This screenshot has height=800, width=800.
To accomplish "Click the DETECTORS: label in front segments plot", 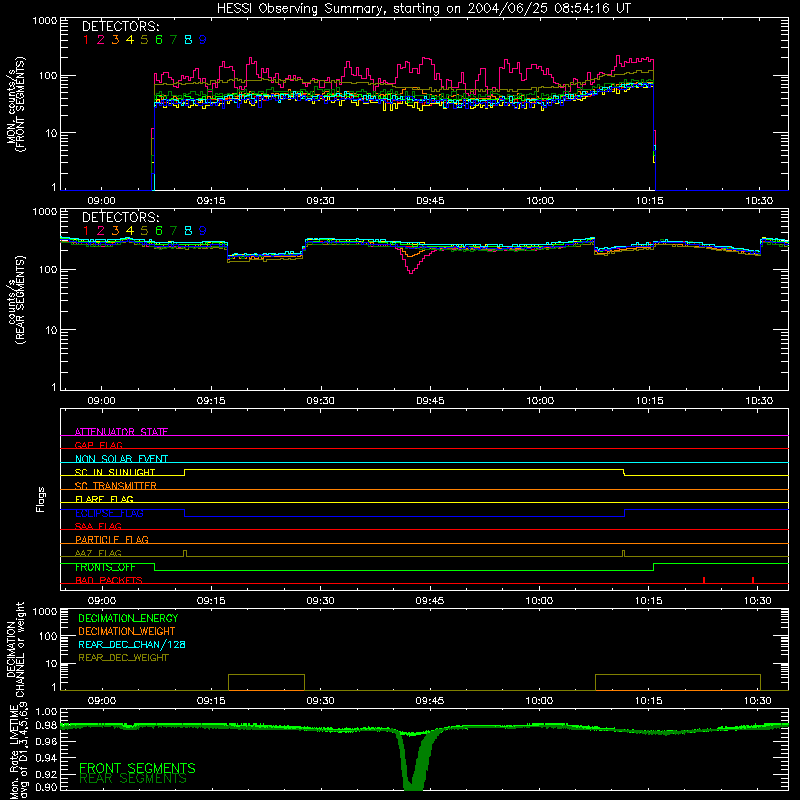I will [x=120, y=27].
